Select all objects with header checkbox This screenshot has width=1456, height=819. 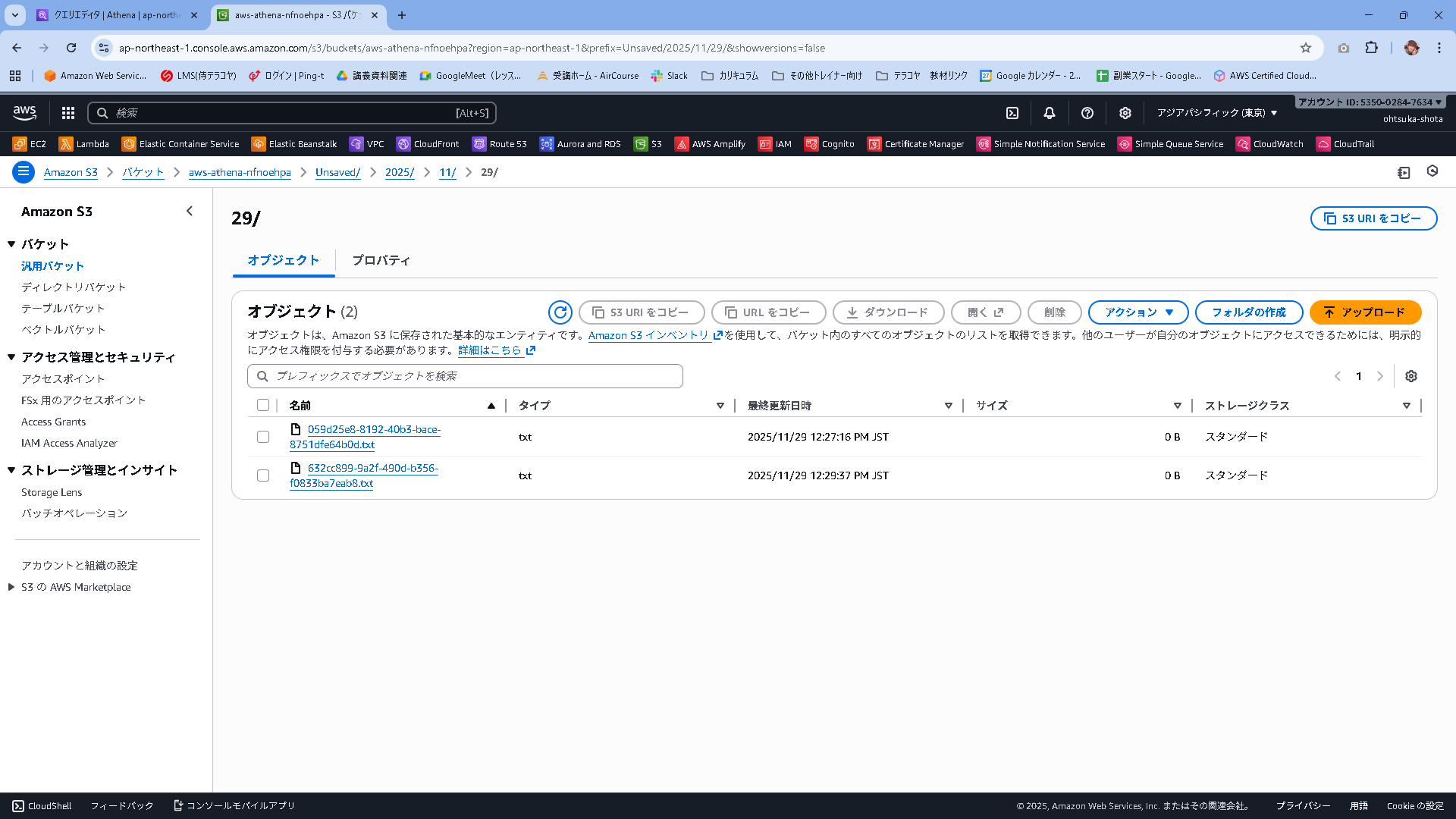[263, 406]
